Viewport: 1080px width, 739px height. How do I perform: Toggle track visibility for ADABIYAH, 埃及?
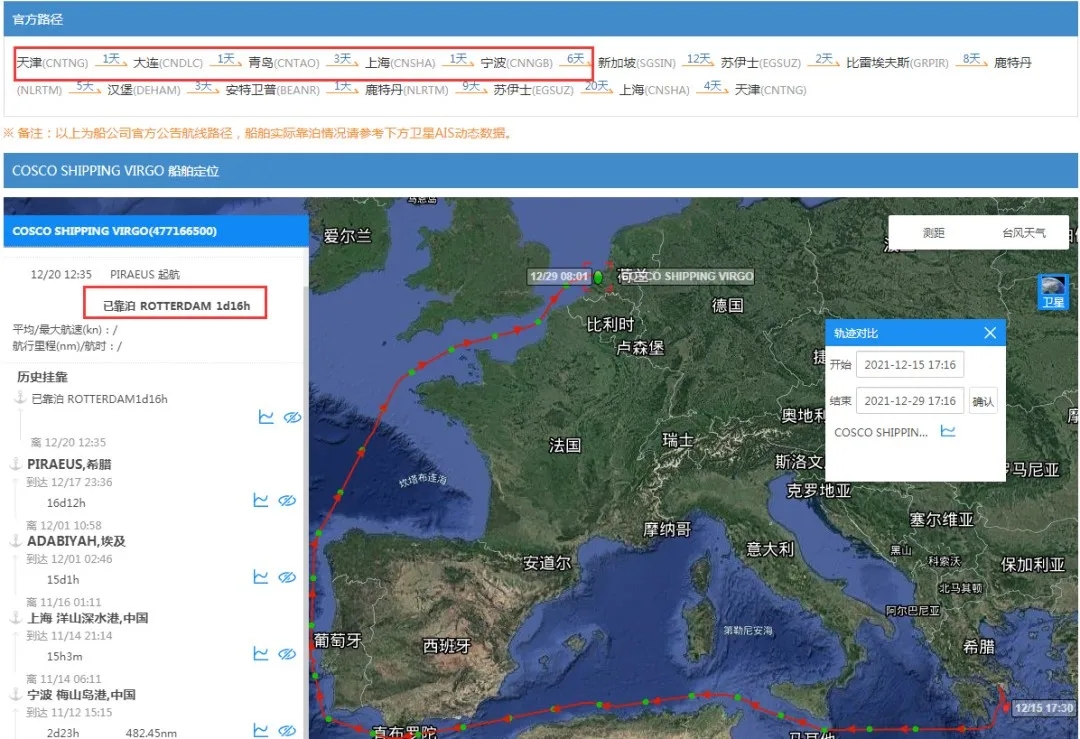click(287, 577)
